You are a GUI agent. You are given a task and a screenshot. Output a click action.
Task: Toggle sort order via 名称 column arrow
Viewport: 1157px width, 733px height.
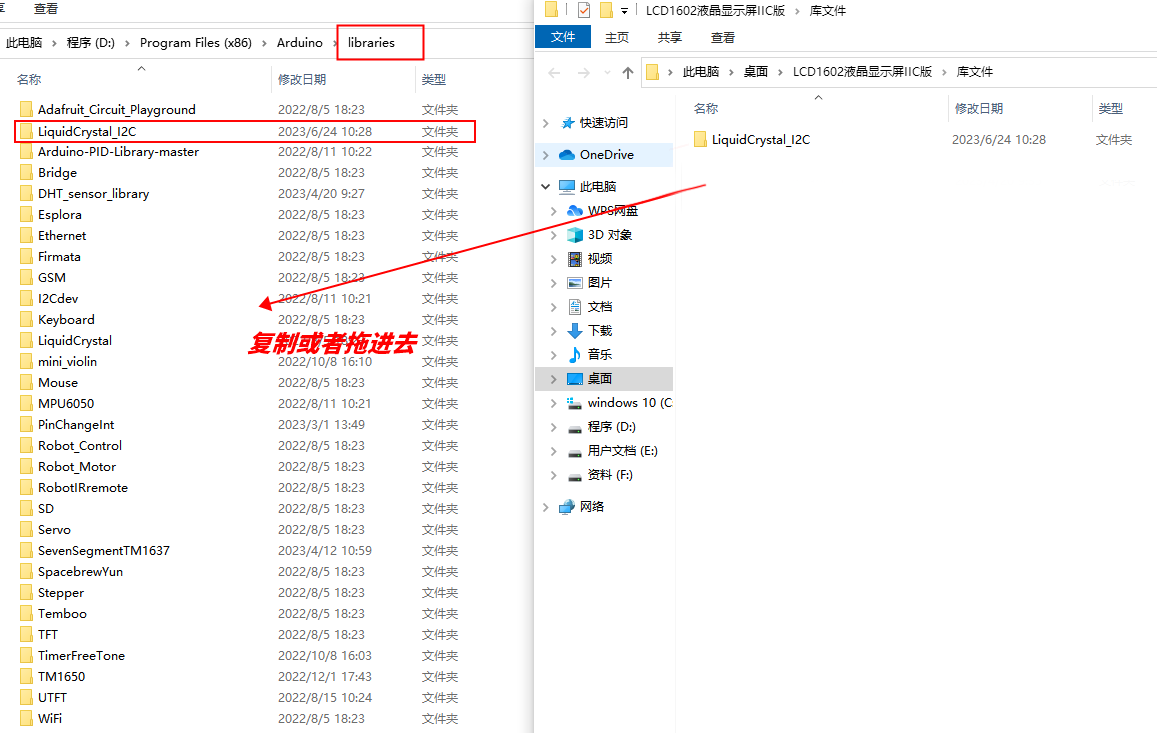click(141, 68)
